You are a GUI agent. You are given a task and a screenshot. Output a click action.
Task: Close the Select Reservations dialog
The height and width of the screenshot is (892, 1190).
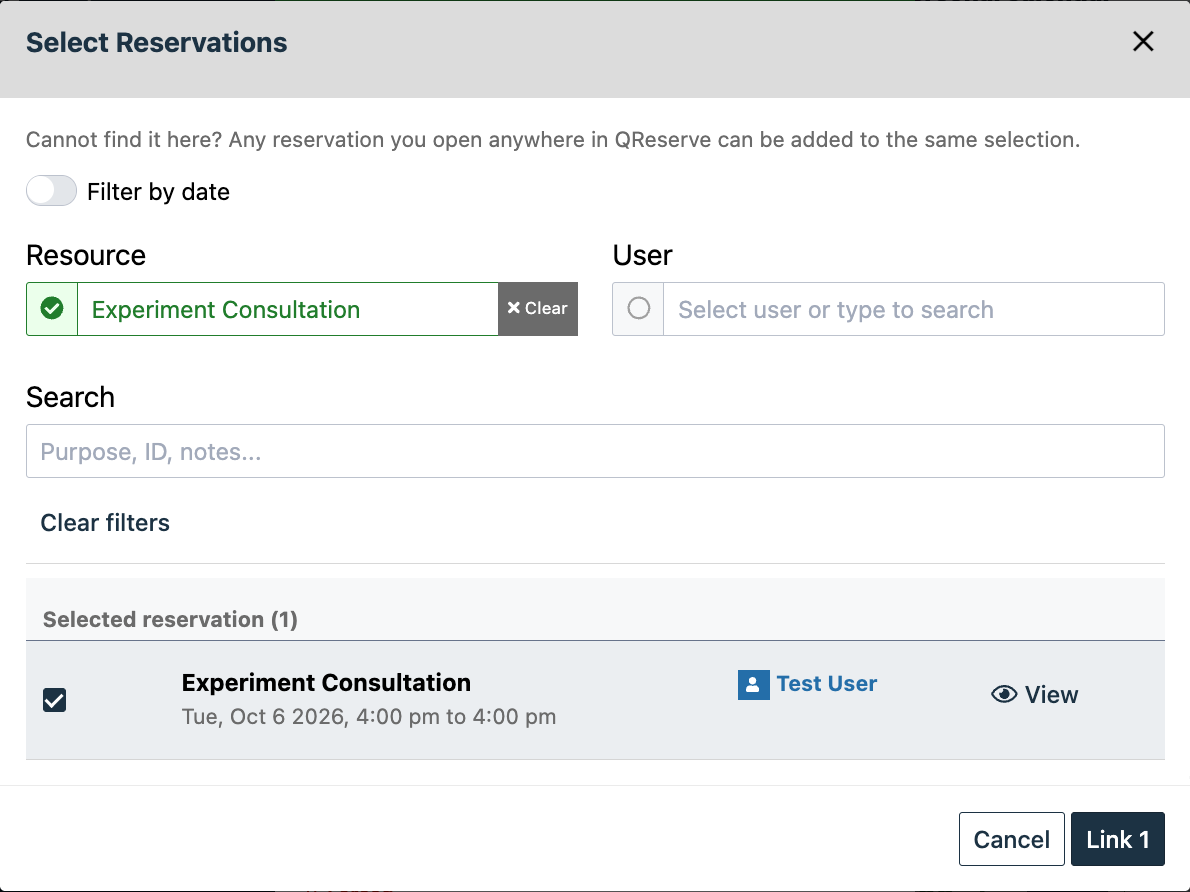click(1143, 41)
